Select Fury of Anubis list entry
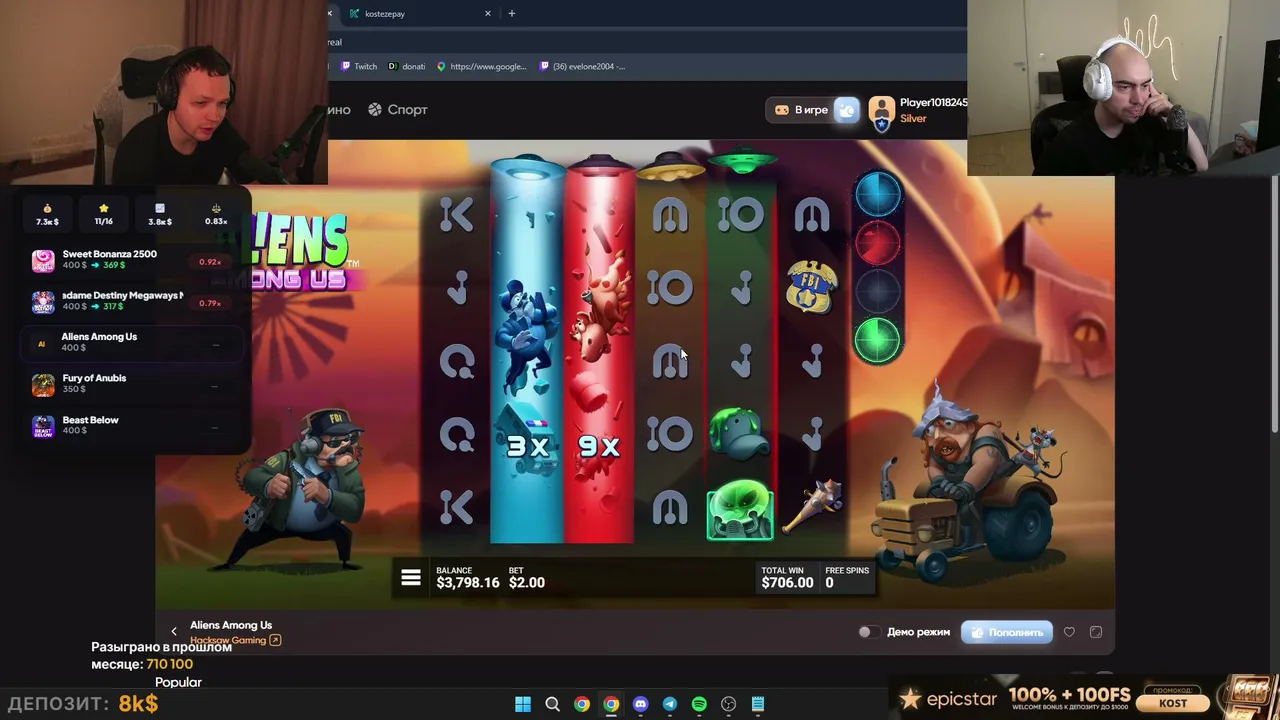This screenshot has width=1280, height=720. [130, 385]
